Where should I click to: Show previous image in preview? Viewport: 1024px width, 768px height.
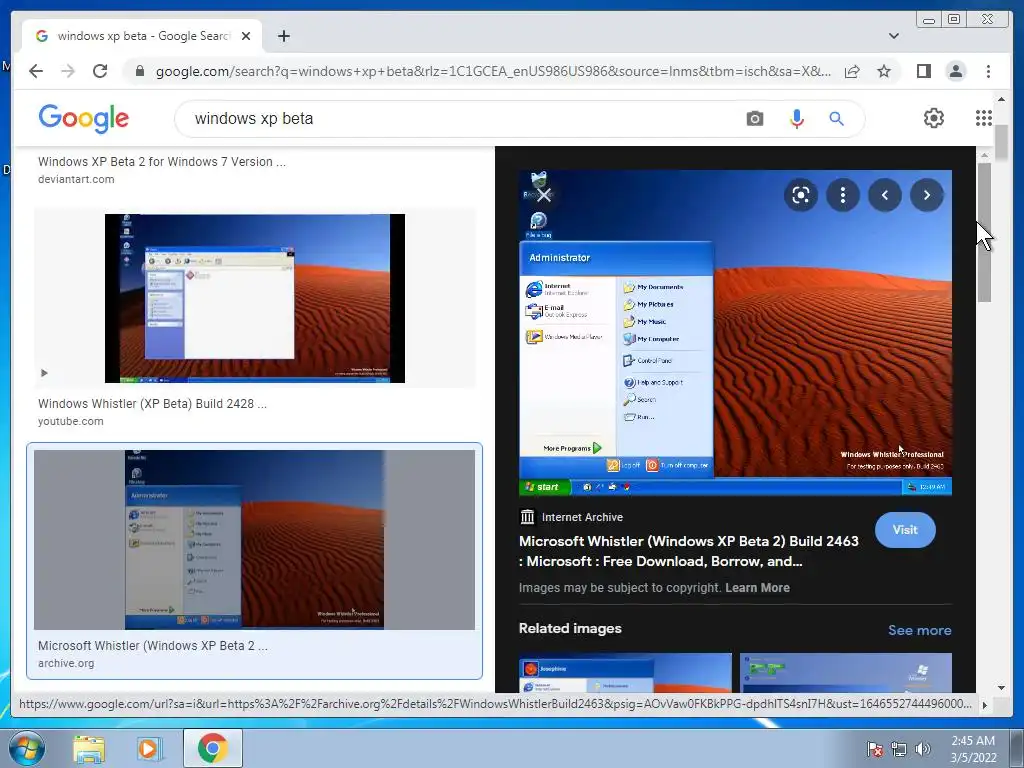click(885, 195)
